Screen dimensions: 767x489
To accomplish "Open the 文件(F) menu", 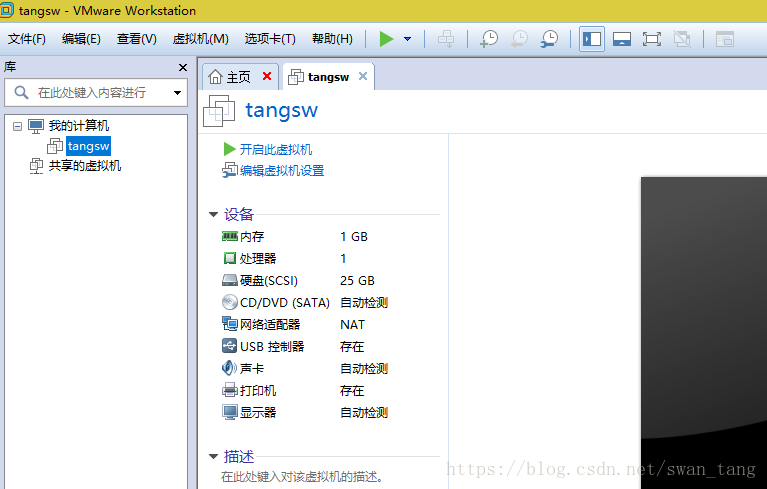I will coord(26,39).
